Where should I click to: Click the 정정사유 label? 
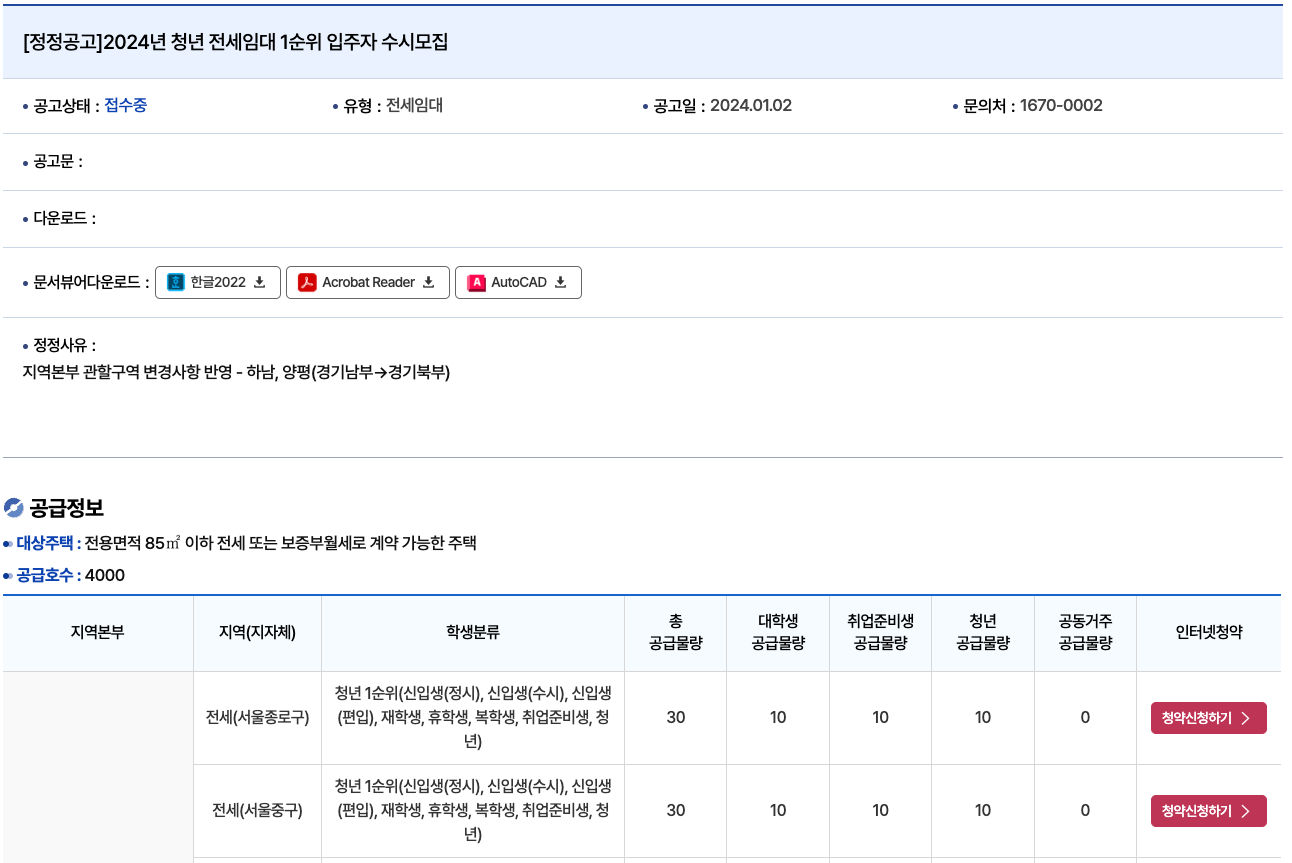pyautogui.click(x=65, y=345)
